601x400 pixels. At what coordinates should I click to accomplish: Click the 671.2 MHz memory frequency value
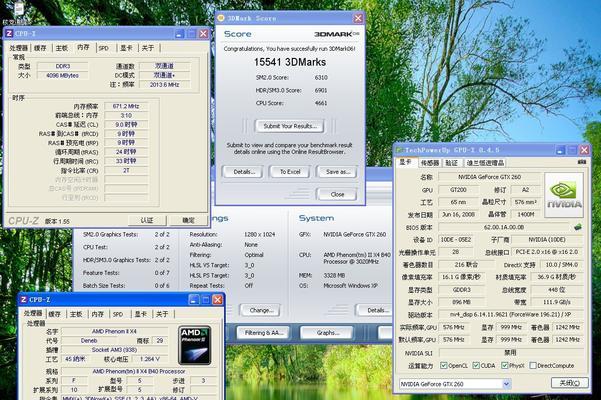click(x=126, y=106)
